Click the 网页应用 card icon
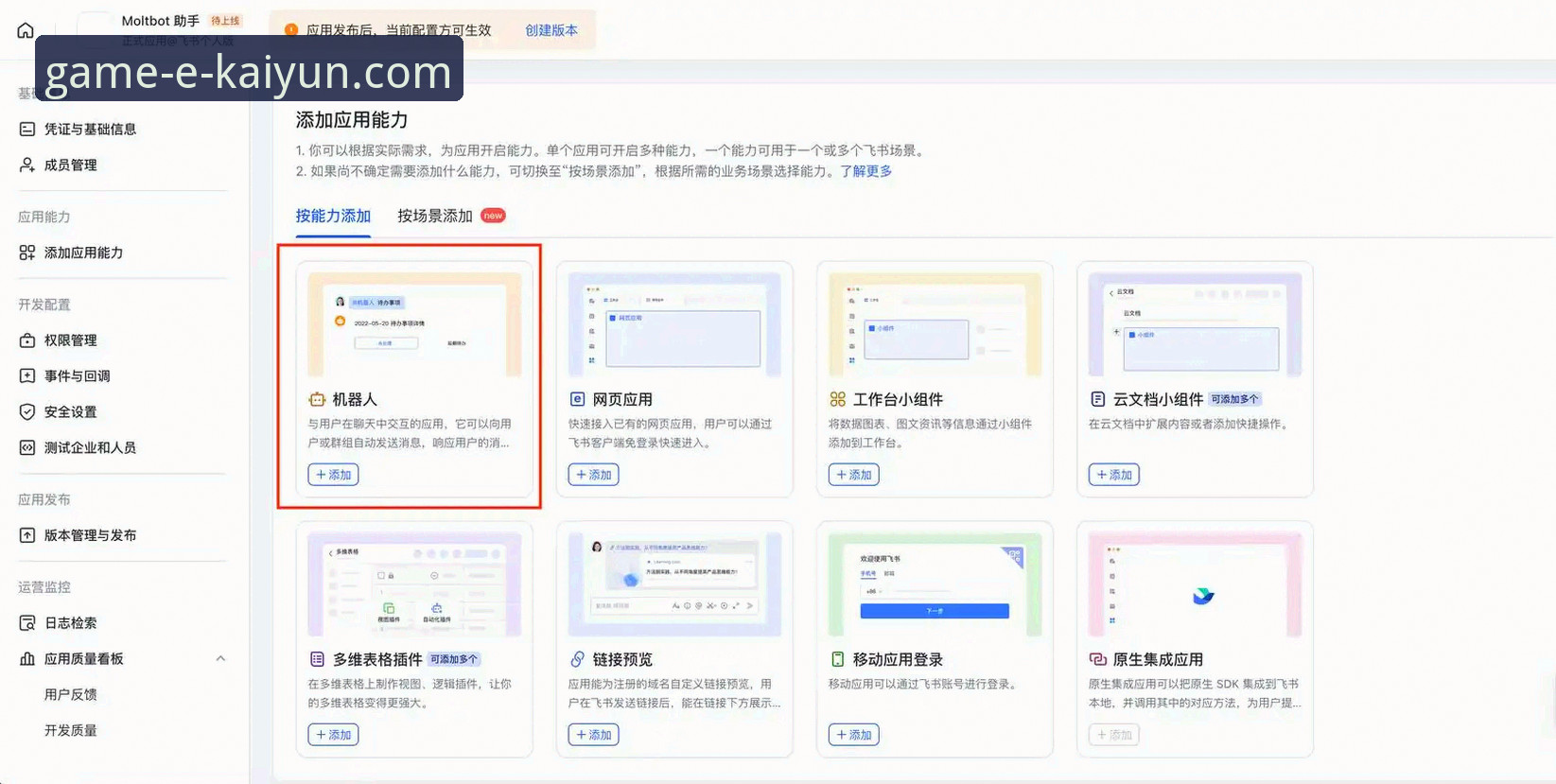 click(x=577, y=399)
